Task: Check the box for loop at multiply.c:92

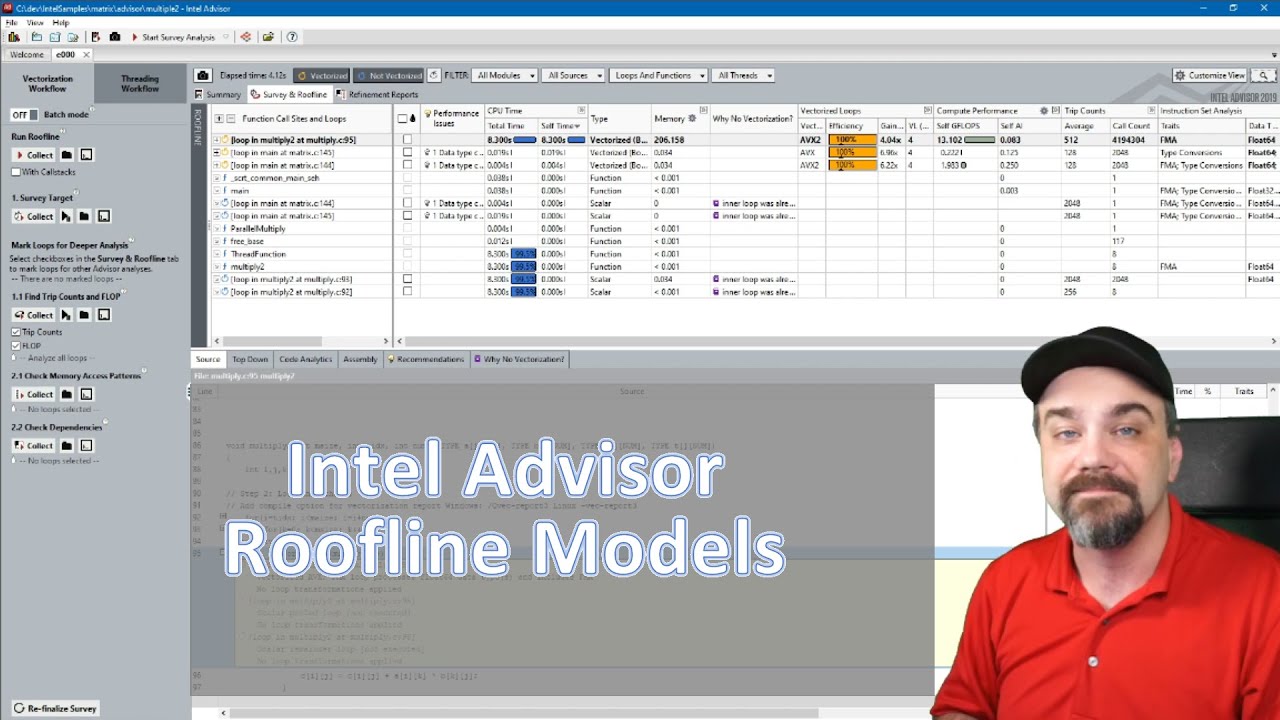Action: [x=407, y=292]
